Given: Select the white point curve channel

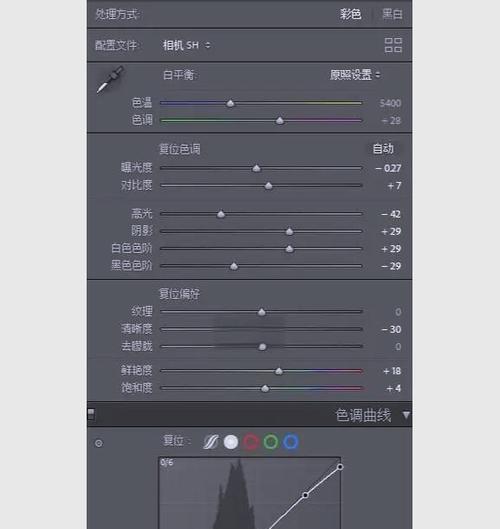Looking at the screenshot, I should pyautogui.click(x=231, y=442).
